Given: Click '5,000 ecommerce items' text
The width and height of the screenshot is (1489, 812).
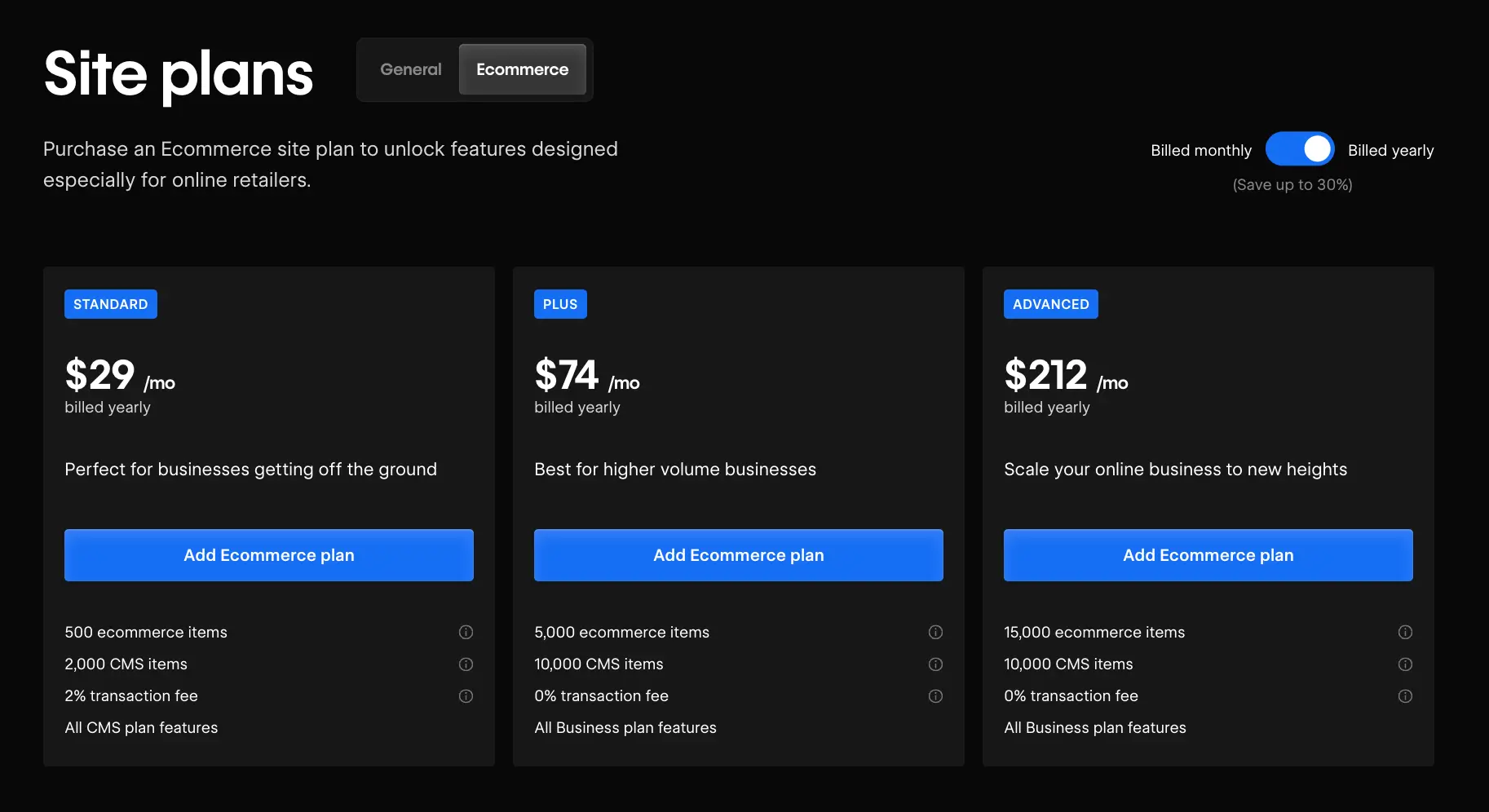Looking at the screenshot, I should [x=621, y=632].
